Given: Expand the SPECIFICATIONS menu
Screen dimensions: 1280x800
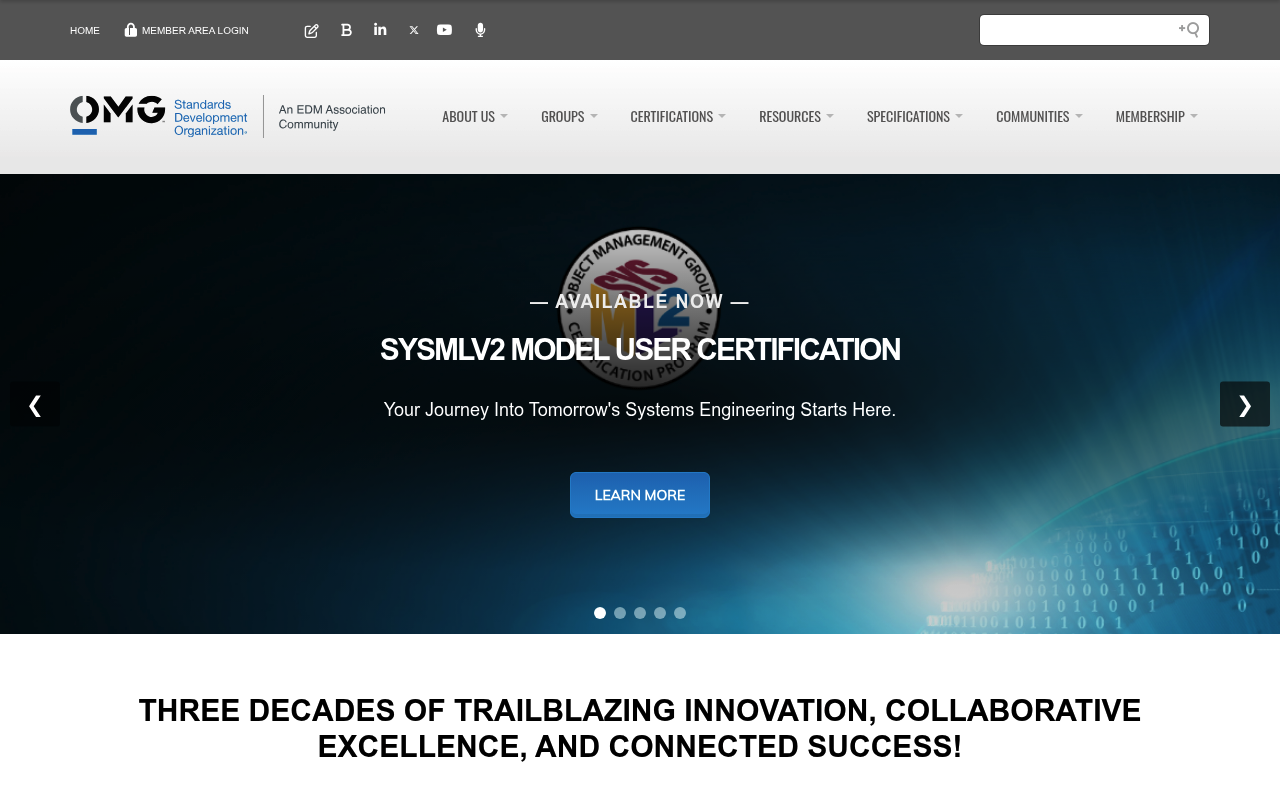Looking at the screenshot, I should [x=915, y=116].
